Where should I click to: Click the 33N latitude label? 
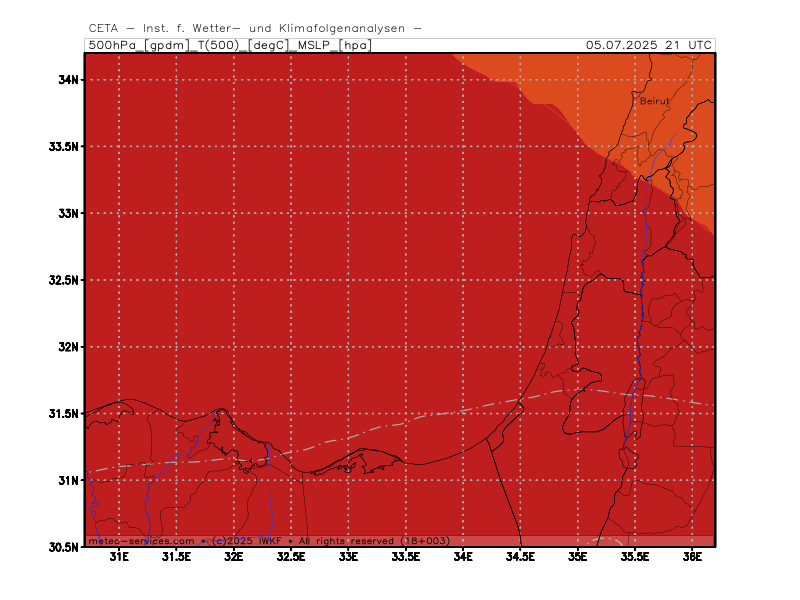coord(68,213)
